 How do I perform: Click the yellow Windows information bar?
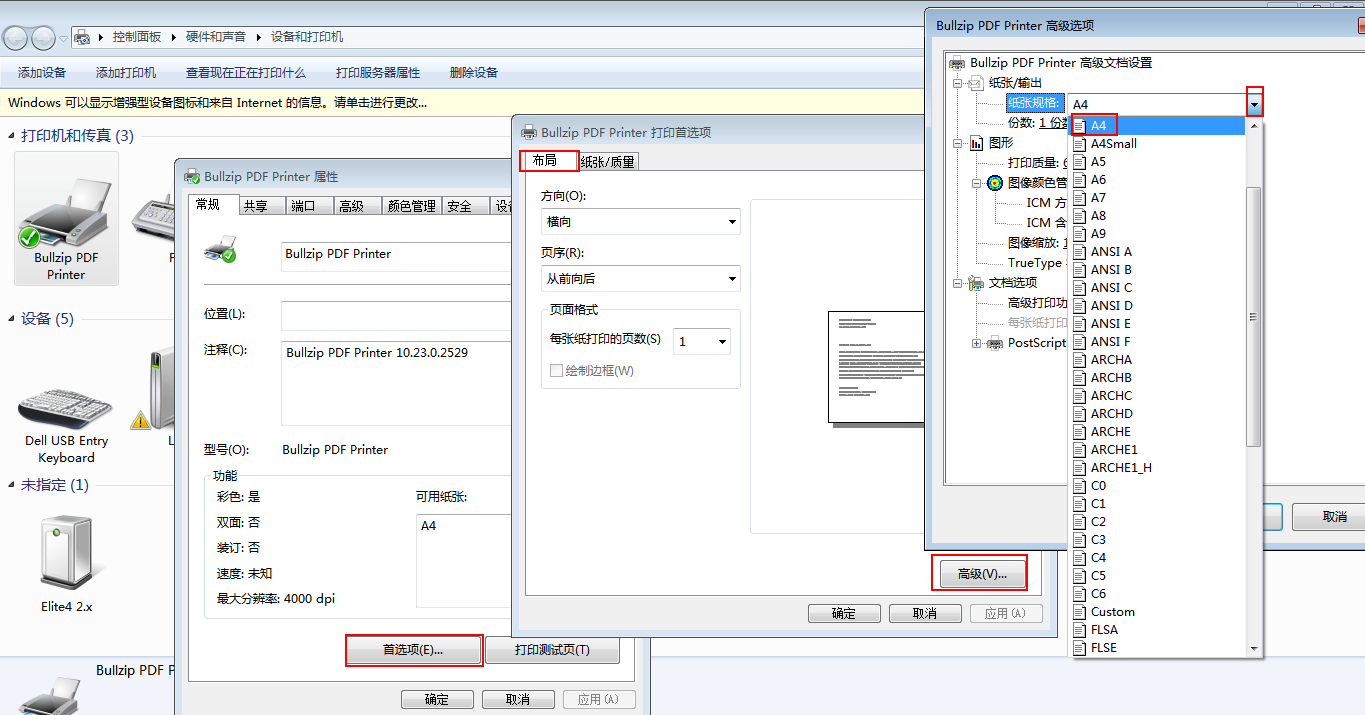[464, 102]
